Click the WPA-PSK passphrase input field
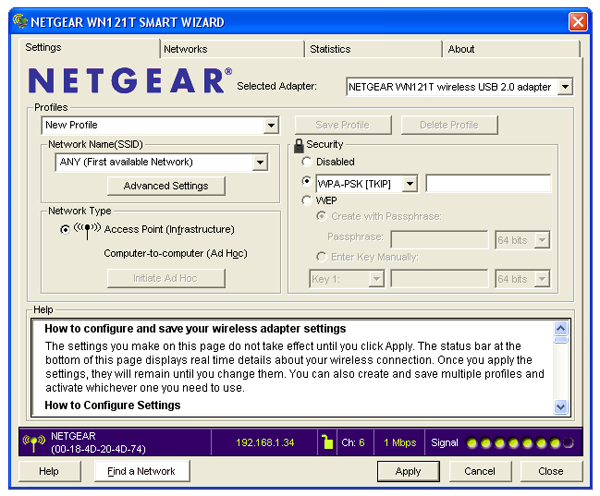 point(488,183)
